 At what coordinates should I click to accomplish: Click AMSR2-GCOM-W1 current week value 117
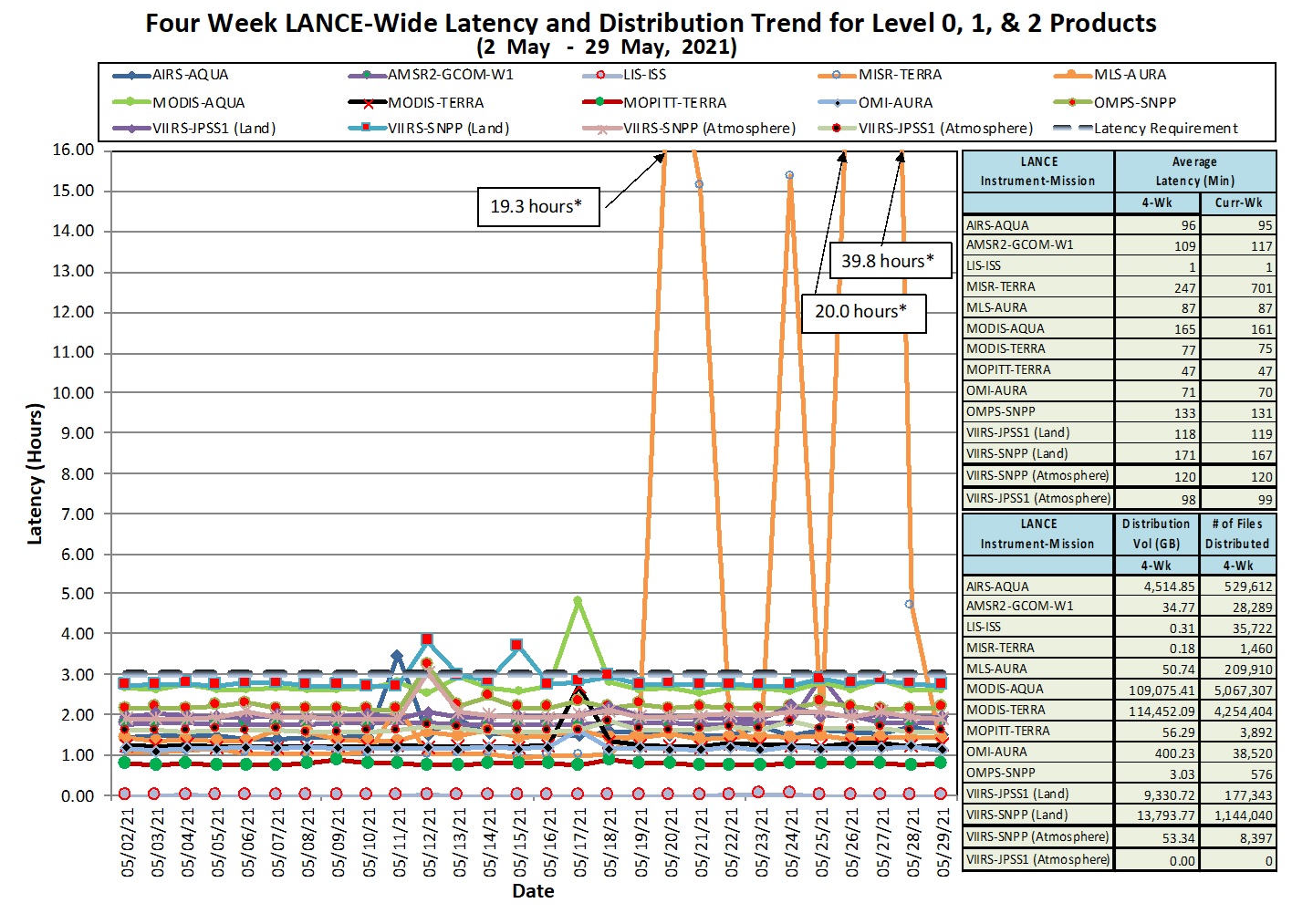point(1261,246)
